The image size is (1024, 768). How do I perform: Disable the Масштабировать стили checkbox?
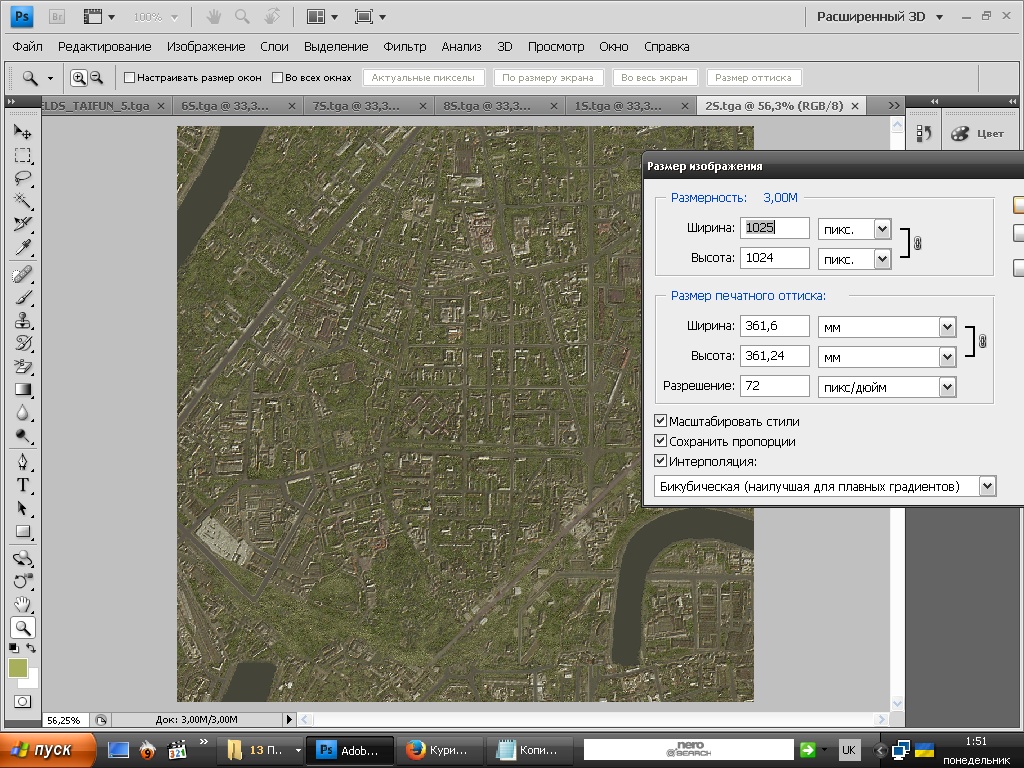pos(660,422)
